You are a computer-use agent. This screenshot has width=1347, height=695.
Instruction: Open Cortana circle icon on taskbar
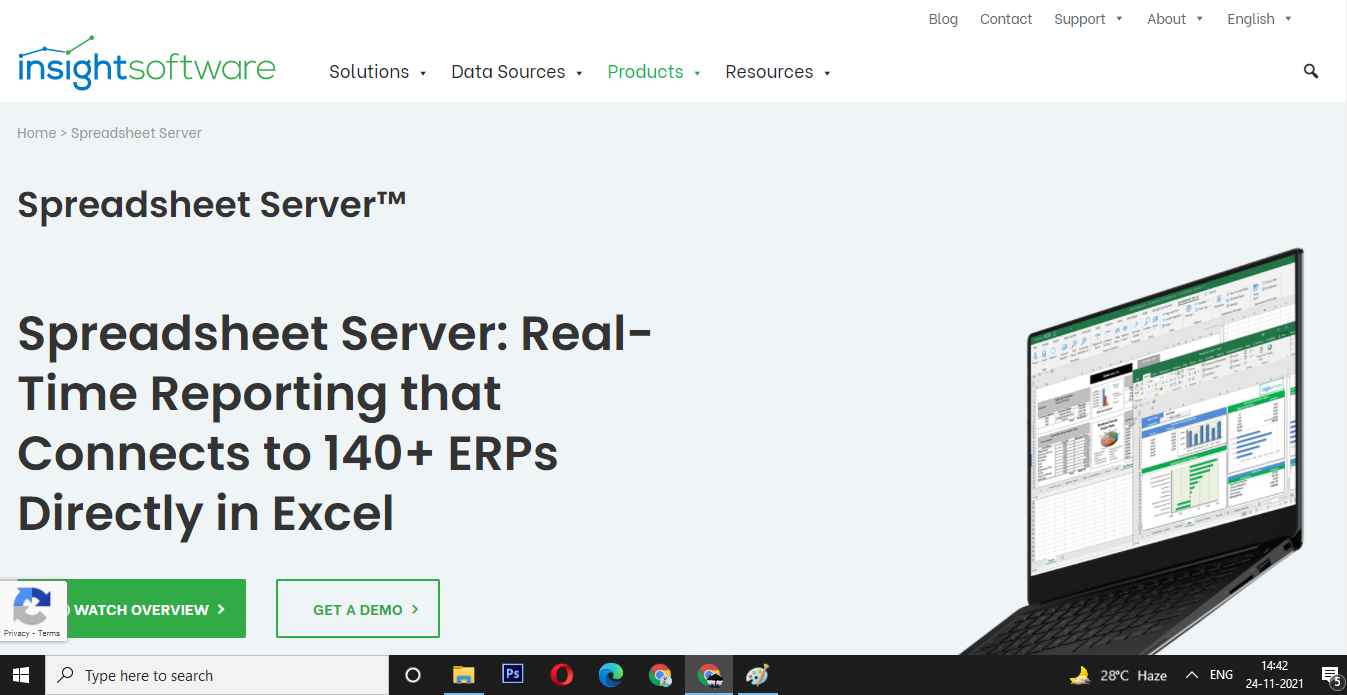[x=413, y=675]
